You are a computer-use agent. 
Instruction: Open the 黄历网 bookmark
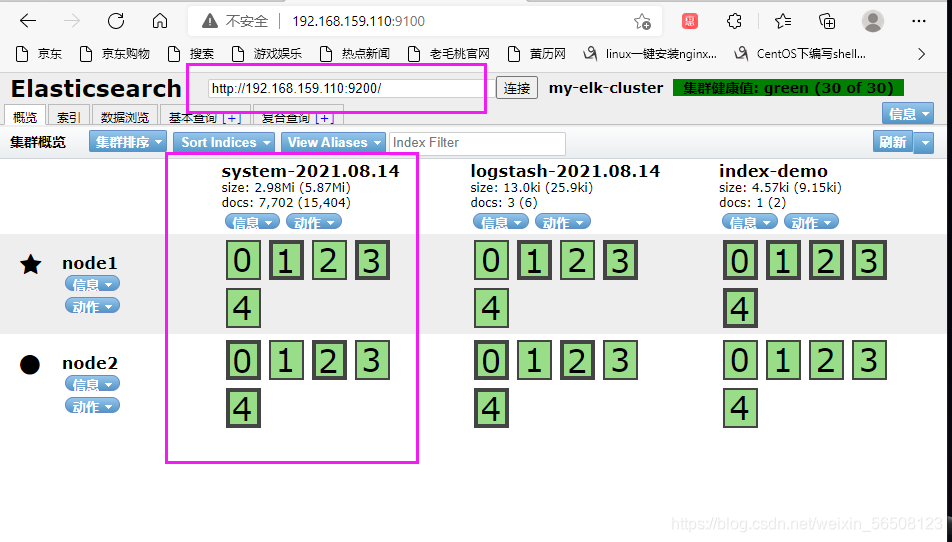pyautogui.click(x=537, y=54)
